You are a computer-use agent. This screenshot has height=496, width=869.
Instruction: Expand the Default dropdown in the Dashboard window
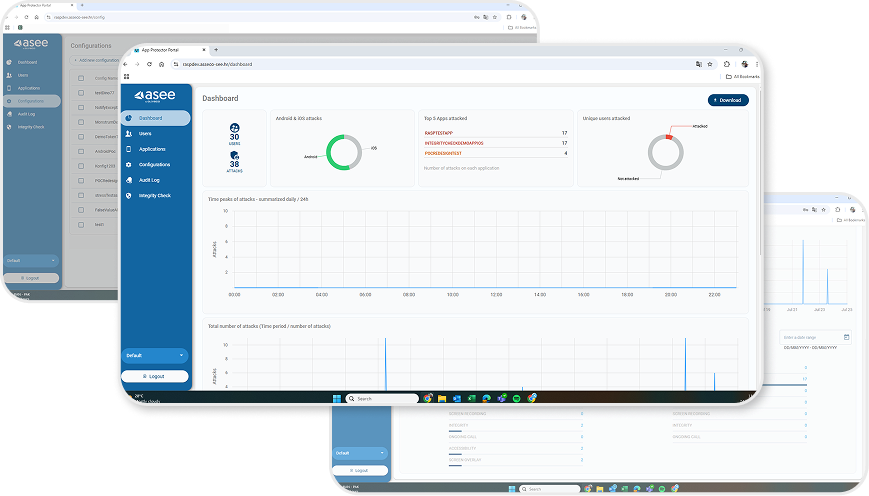point(155,355)
